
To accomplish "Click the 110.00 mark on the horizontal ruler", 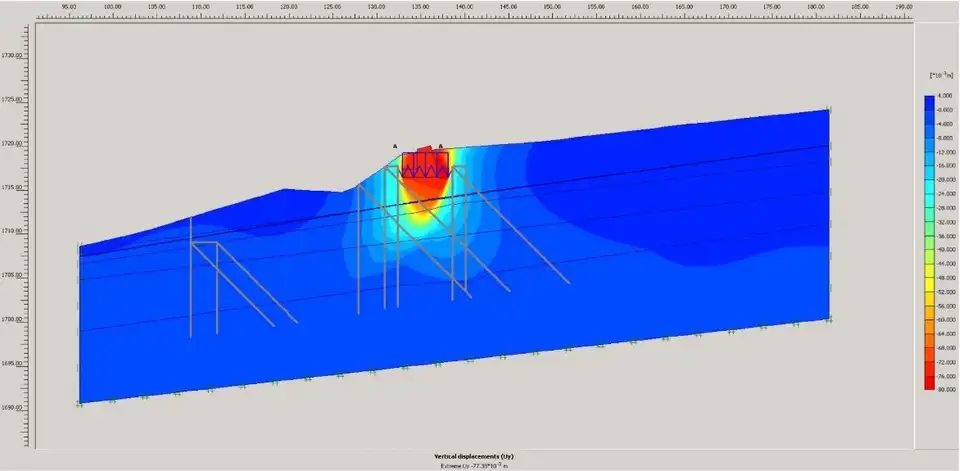I will point(201,6).
